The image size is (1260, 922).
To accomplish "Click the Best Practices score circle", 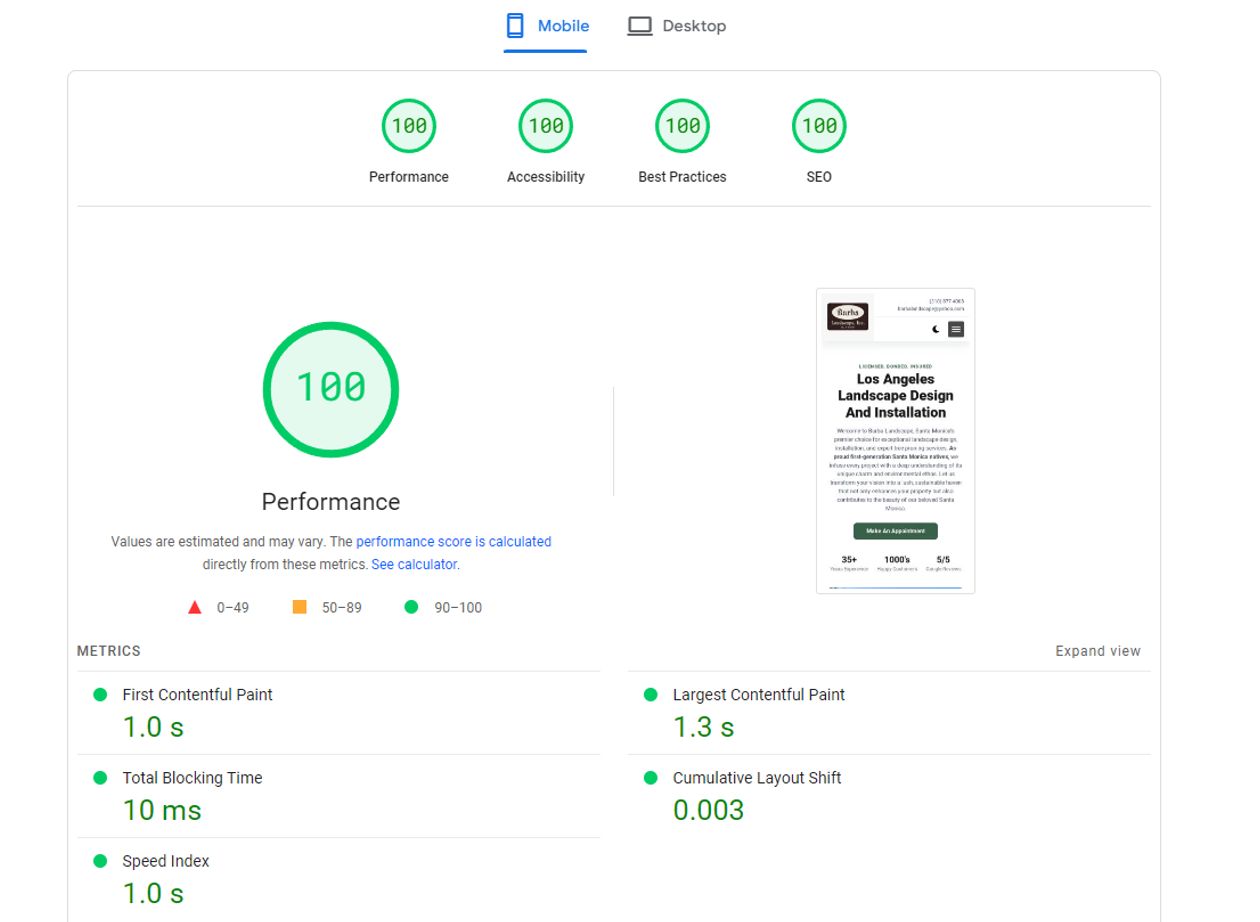I will point(682,125).
